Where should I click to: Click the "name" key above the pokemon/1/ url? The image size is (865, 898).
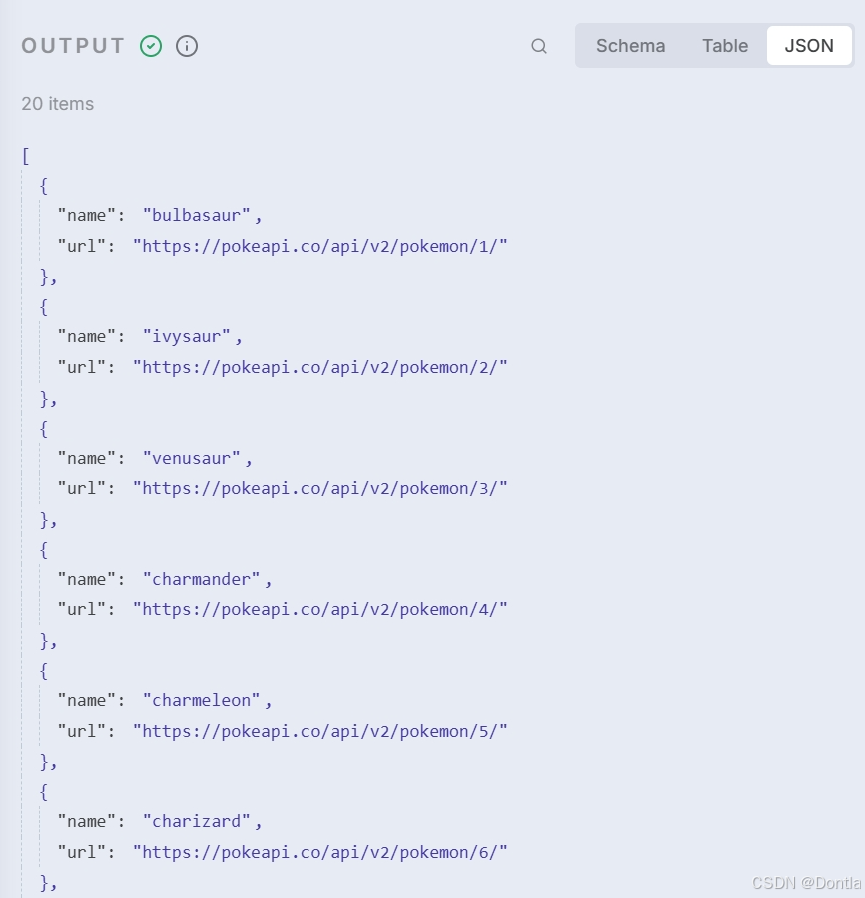tap(86, 215)
